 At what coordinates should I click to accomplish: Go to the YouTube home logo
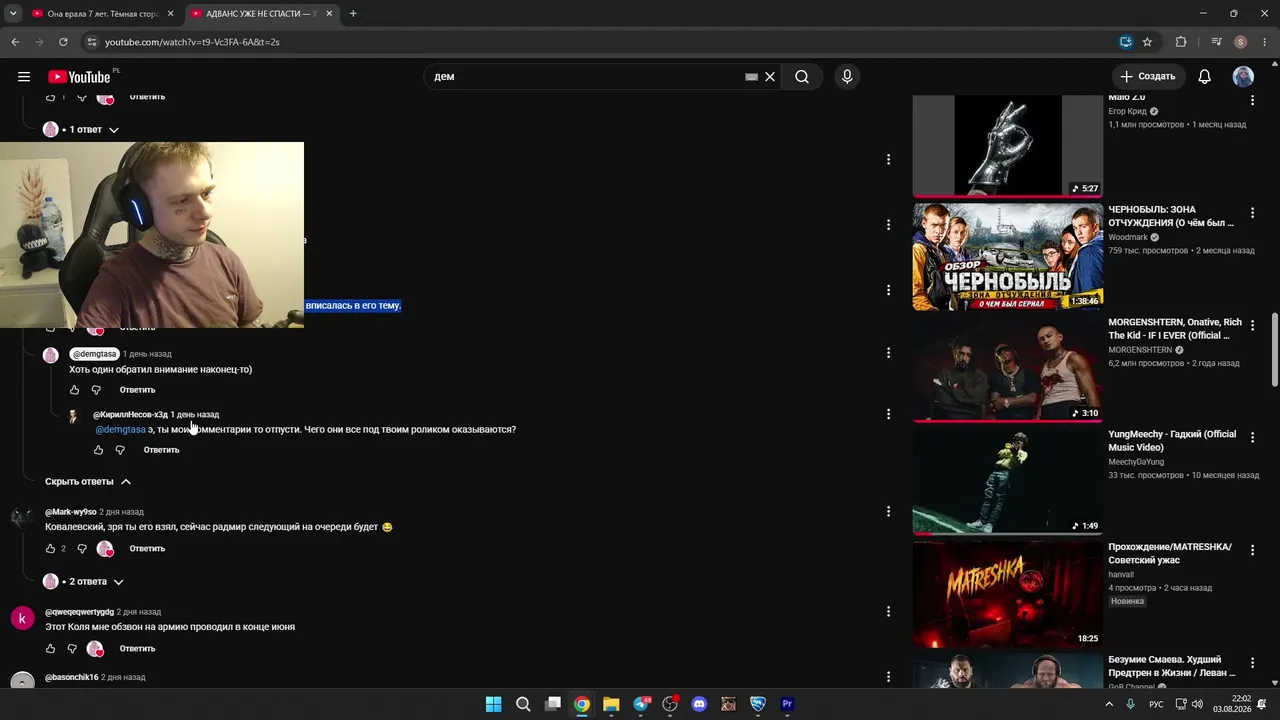[x=79, y=77]
